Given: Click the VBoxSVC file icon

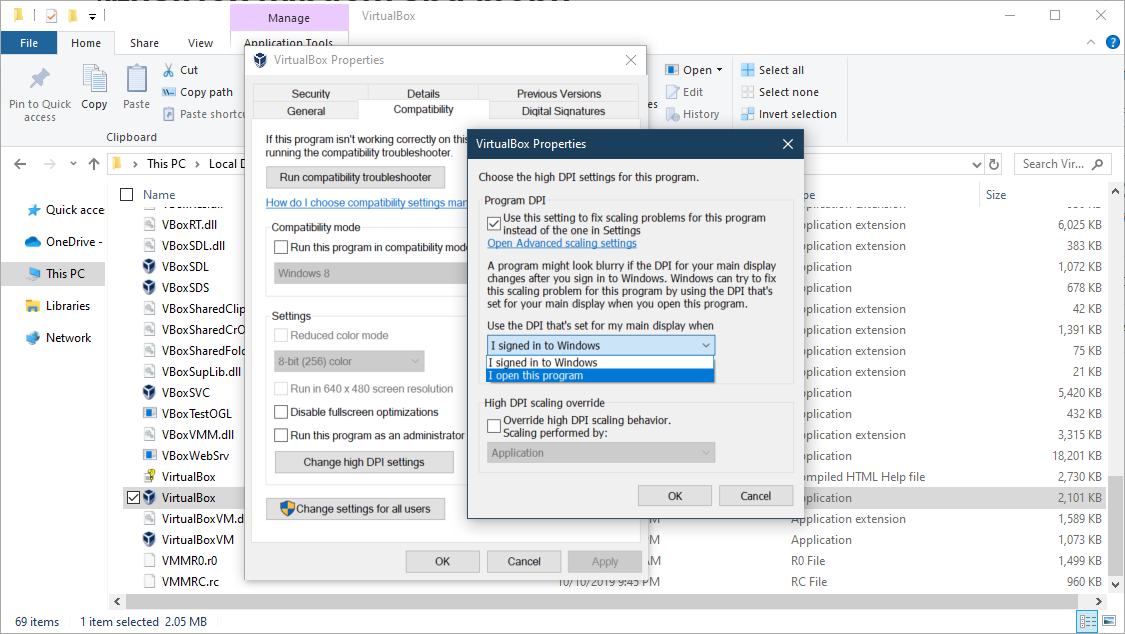Looking at the screenshot, I should [149, 393].
